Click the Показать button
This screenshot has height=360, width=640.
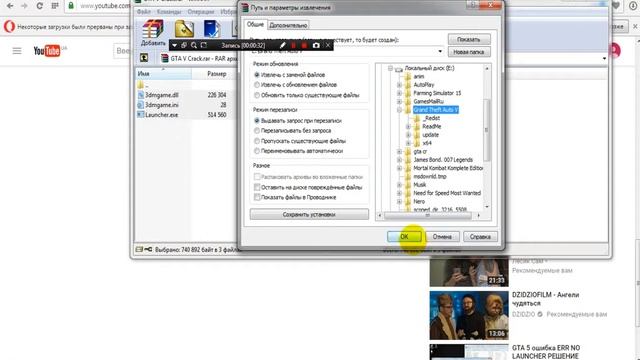coord(469,39)
